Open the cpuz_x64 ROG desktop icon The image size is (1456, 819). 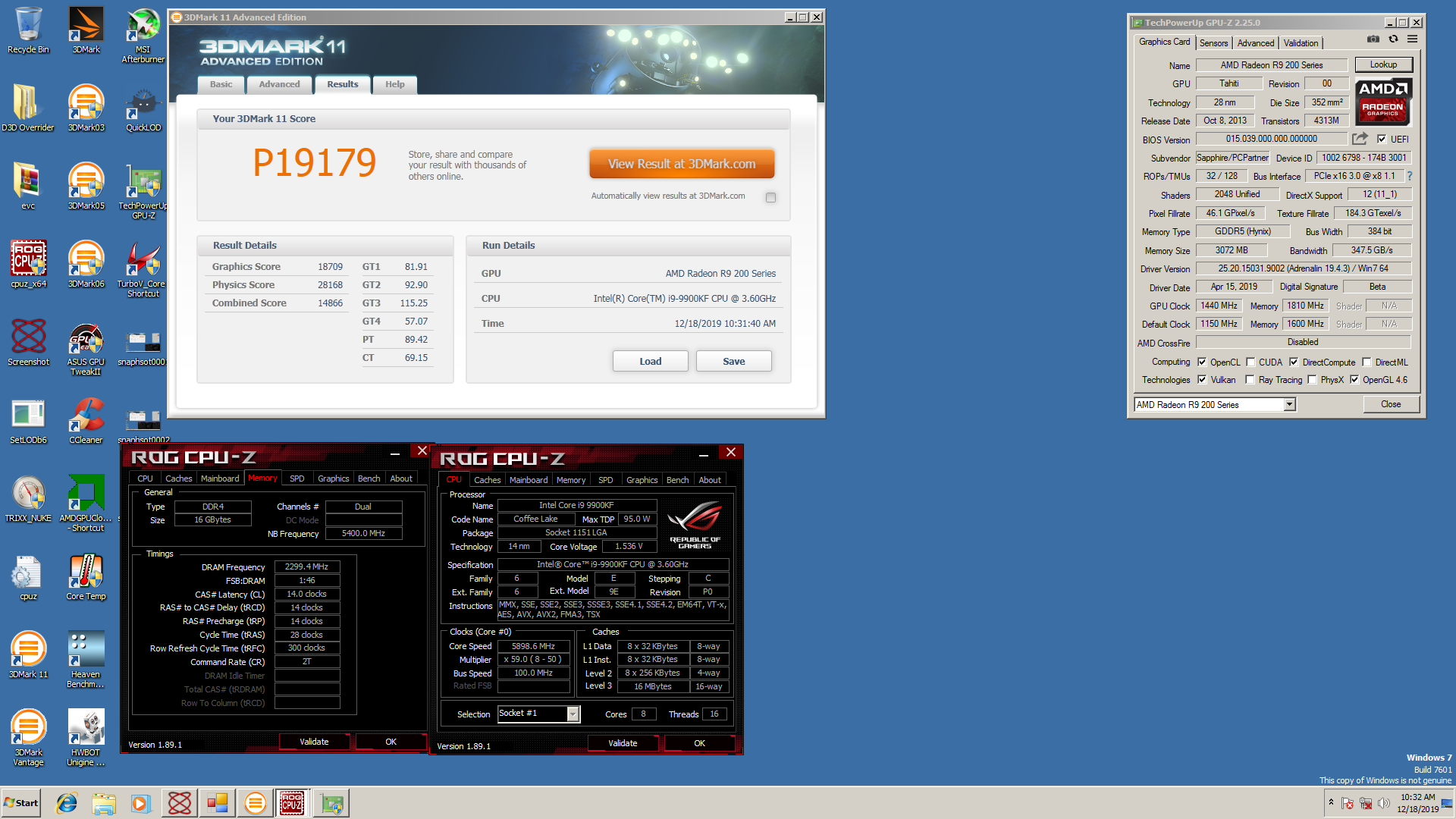28,264
